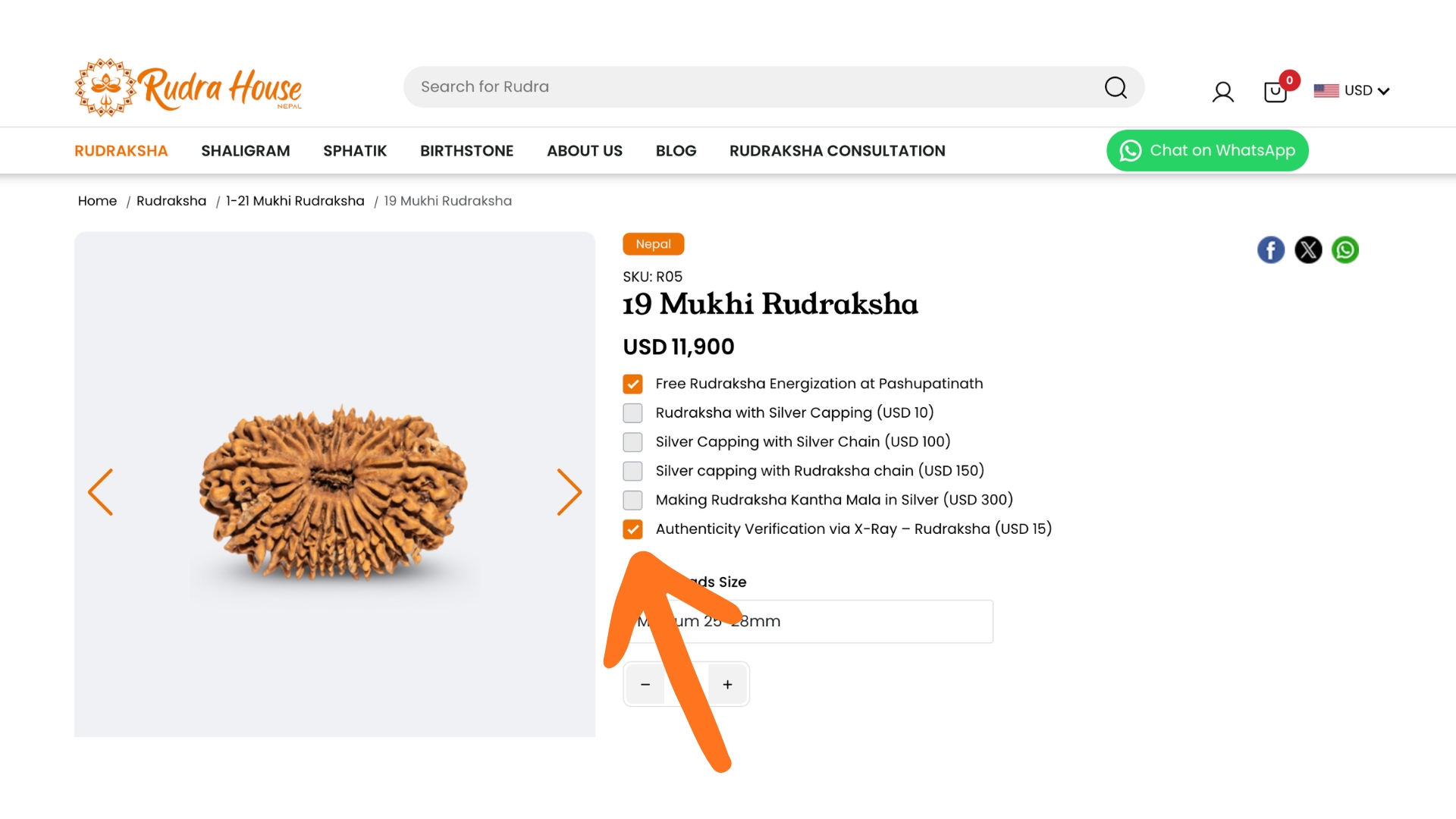Open the USD currency dropdown
Image resolution: width=1456 pixels, height=819 pixels.
point(1352,91)
